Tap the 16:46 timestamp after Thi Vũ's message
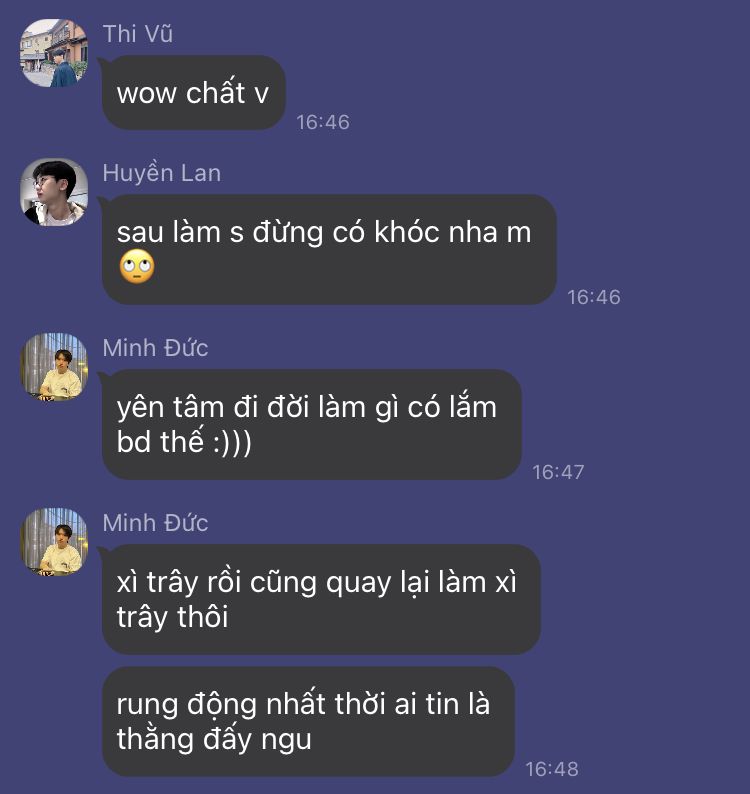750x794 pixels. pos(323,122)
